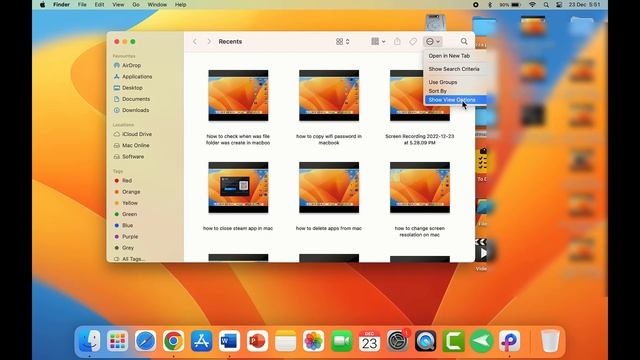Open the File menu in menu bar
Image resolution: width=640 pixels, height=360 pixels.
tap(82, 5)
